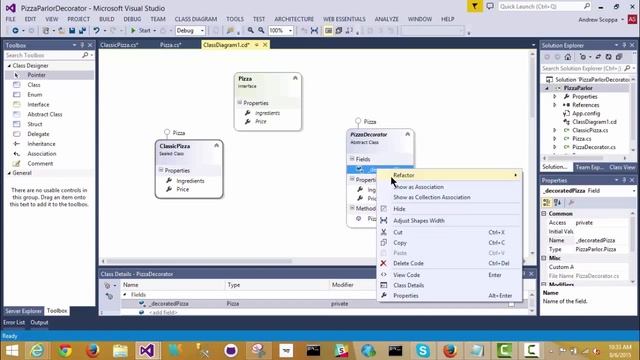Switch to the Team Explorer tab
Screen dimensions: 640x360
coord(589,167)
